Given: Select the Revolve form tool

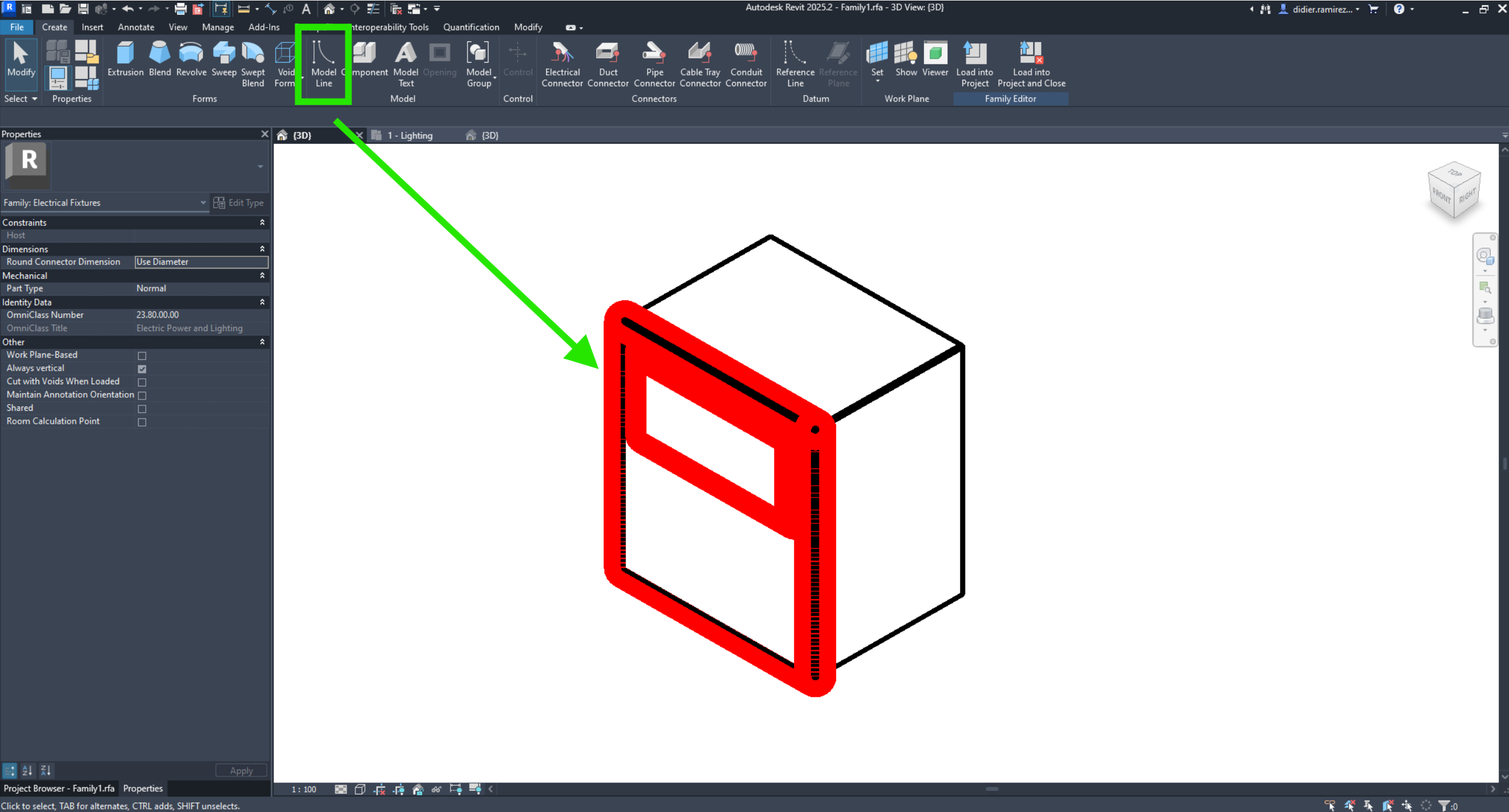Looking at the screenshot, I should click(190, 61).
